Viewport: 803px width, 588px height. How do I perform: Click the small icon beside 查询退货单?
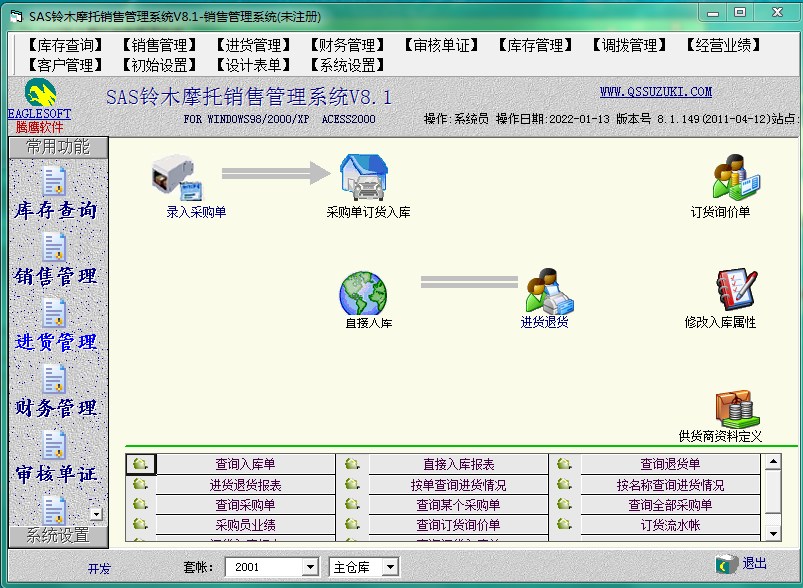click(564, 464)
